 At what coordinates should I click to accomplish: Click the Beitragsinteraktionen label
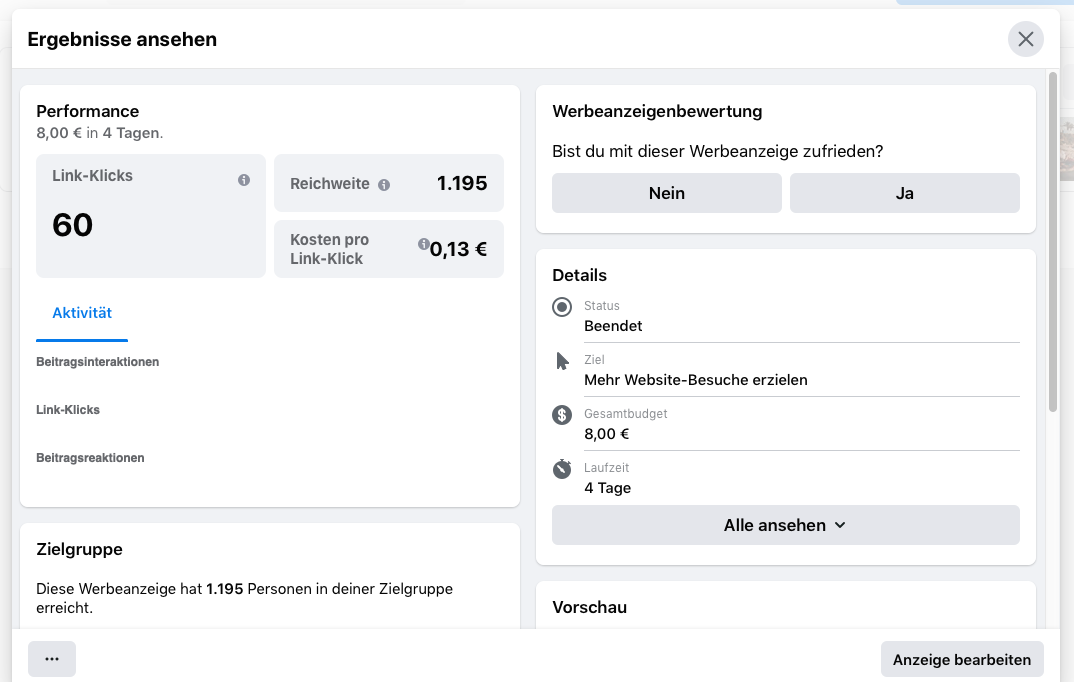(x=97, y=362)
